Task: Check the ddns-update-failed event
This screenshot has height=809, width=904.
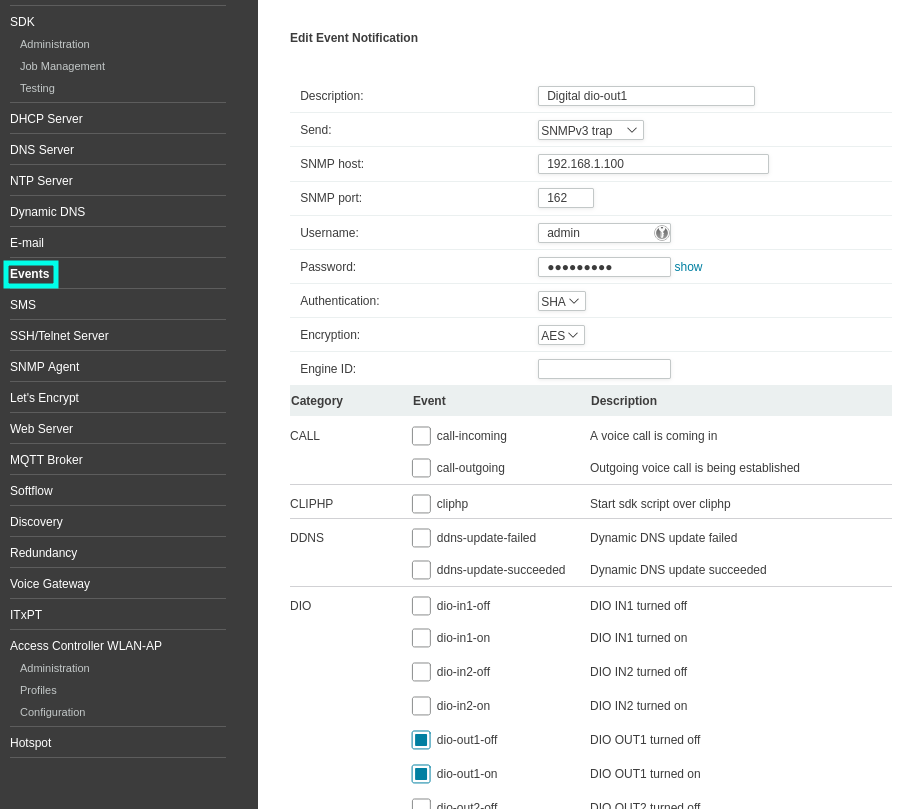Action: [421, 537]
